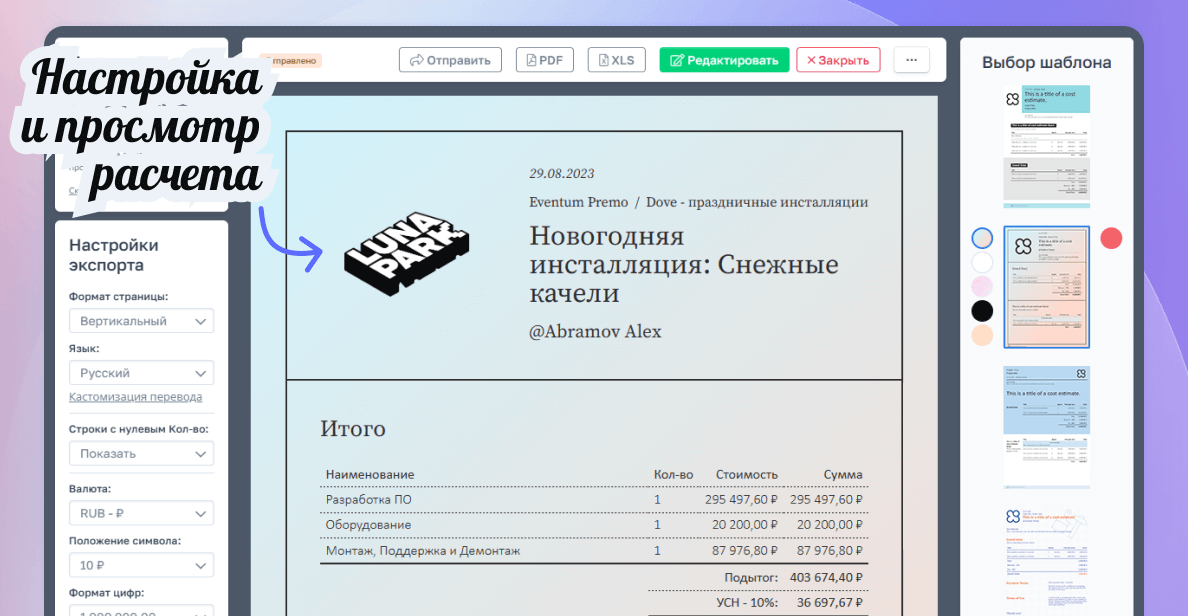Export the estimate as XLS
Viewport: 1188px width, 616px height.
click(616, 60)
